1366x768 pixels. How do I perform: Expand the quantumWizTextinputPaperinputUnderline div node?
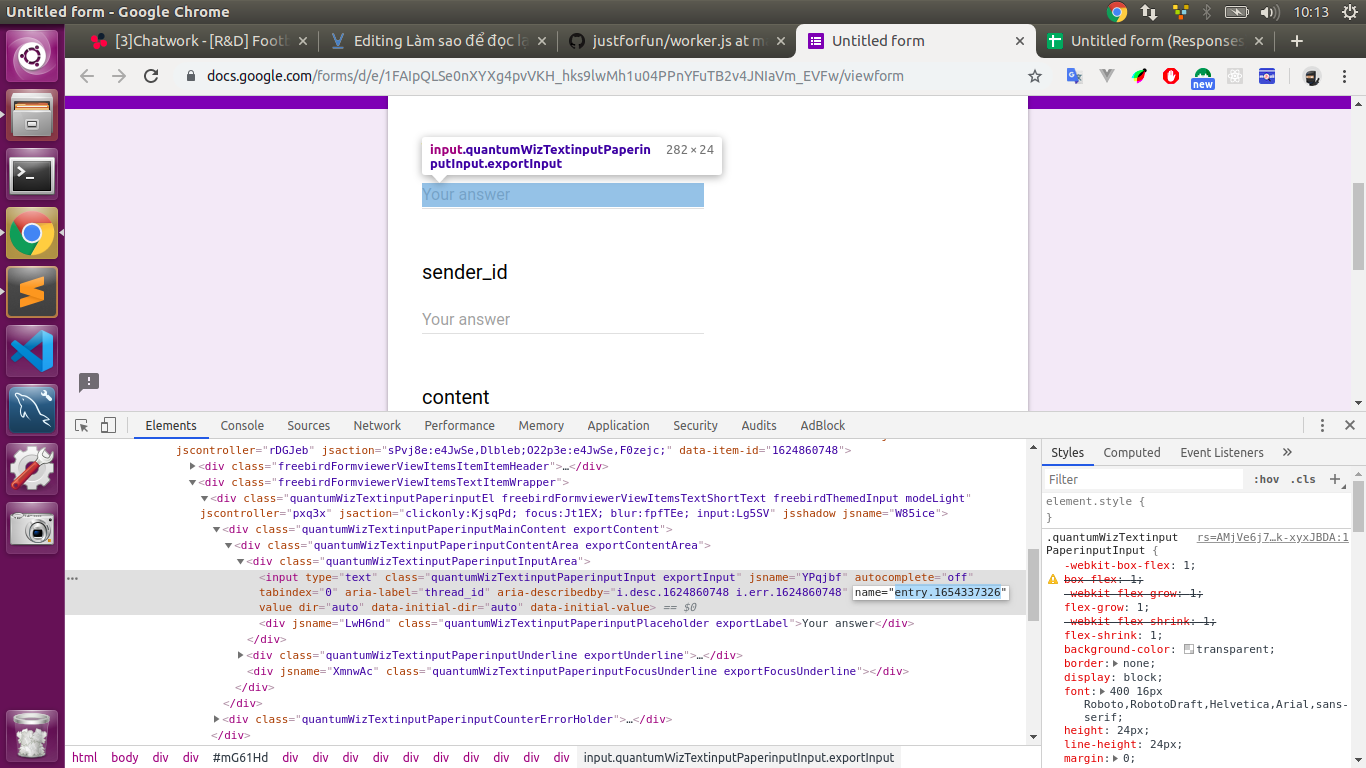point(241,655)
